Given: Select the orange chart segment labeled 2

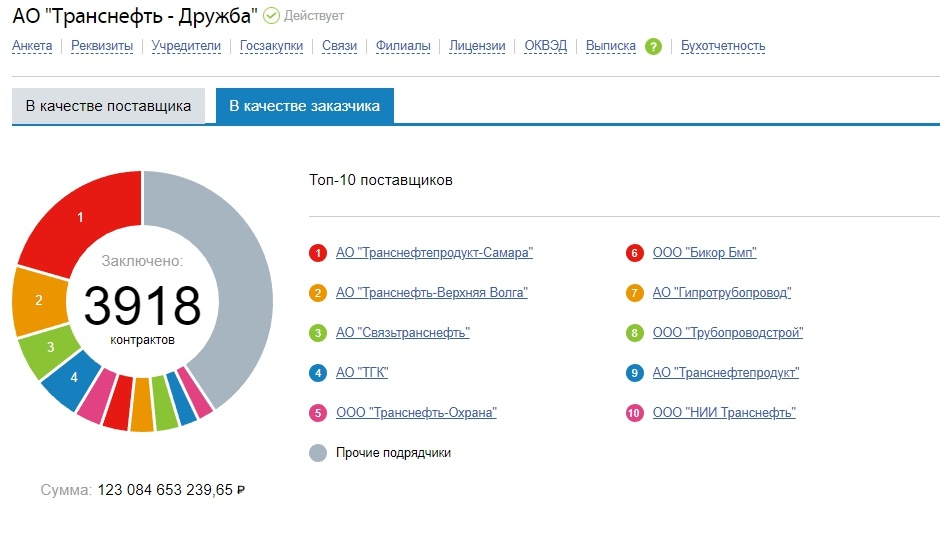Looking at the screenshot, I should click(x=40, y=300).
